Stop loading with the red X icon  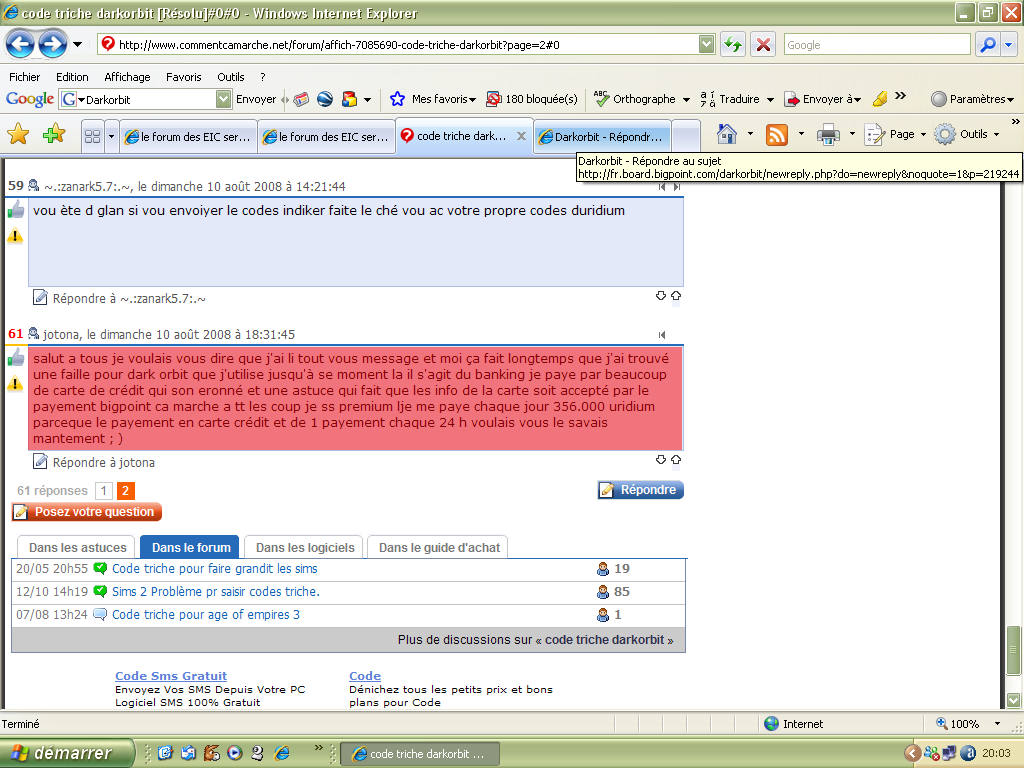(763, 44)
